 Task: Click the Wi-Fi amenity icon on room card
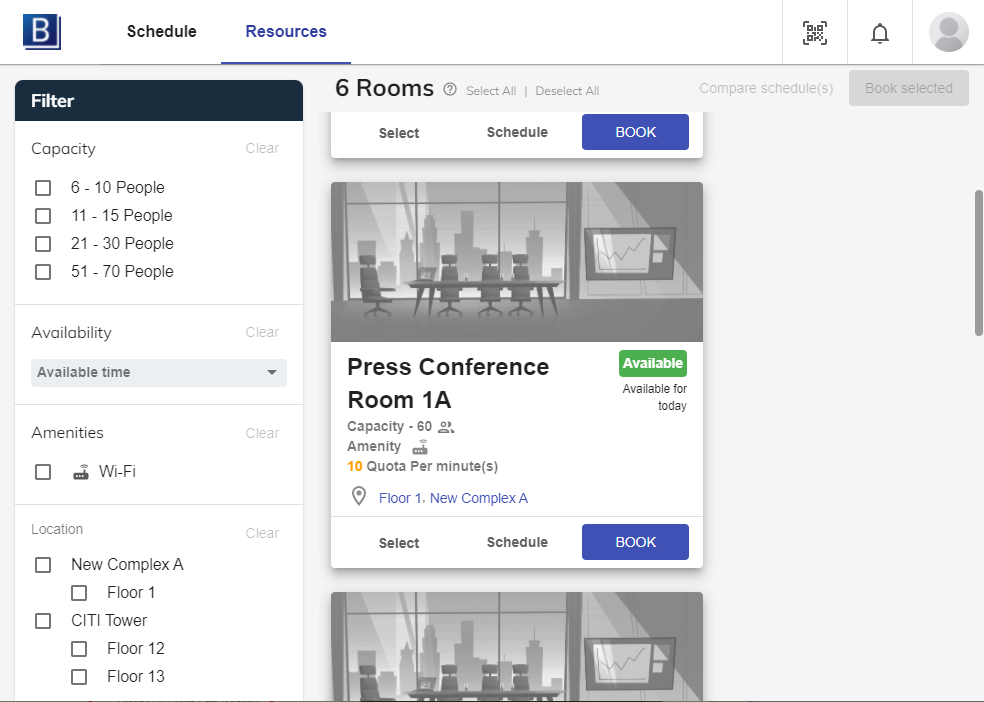[420, 447]
